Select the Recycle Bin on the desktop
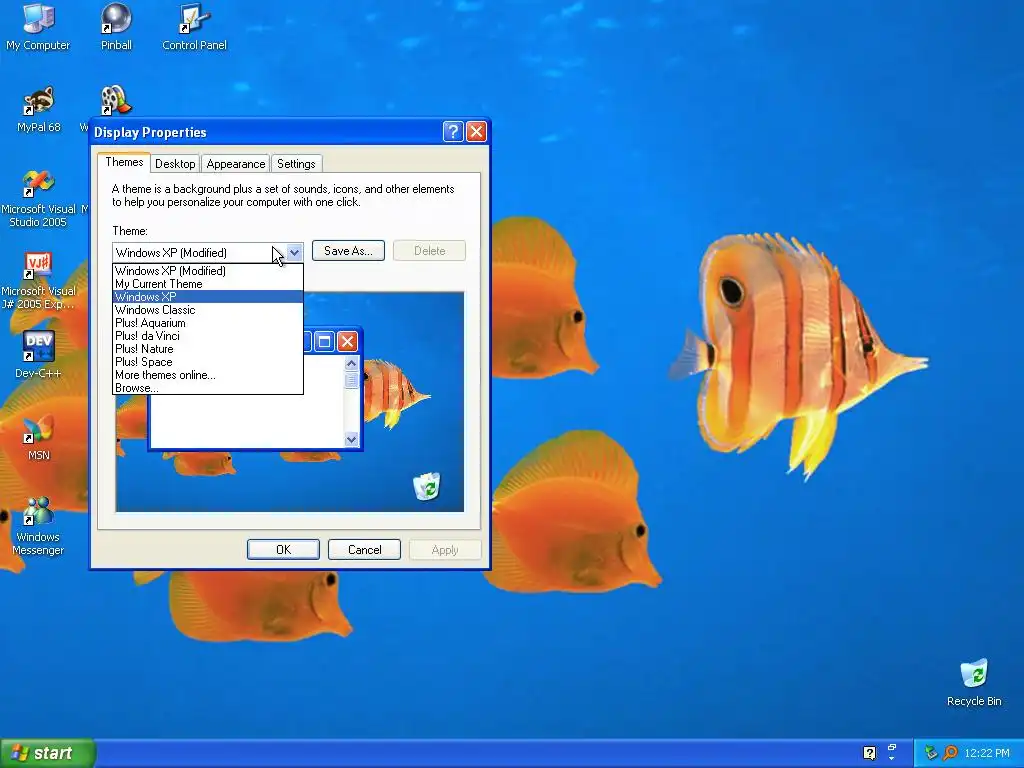 pyautogui.click(x=974, y=682)
